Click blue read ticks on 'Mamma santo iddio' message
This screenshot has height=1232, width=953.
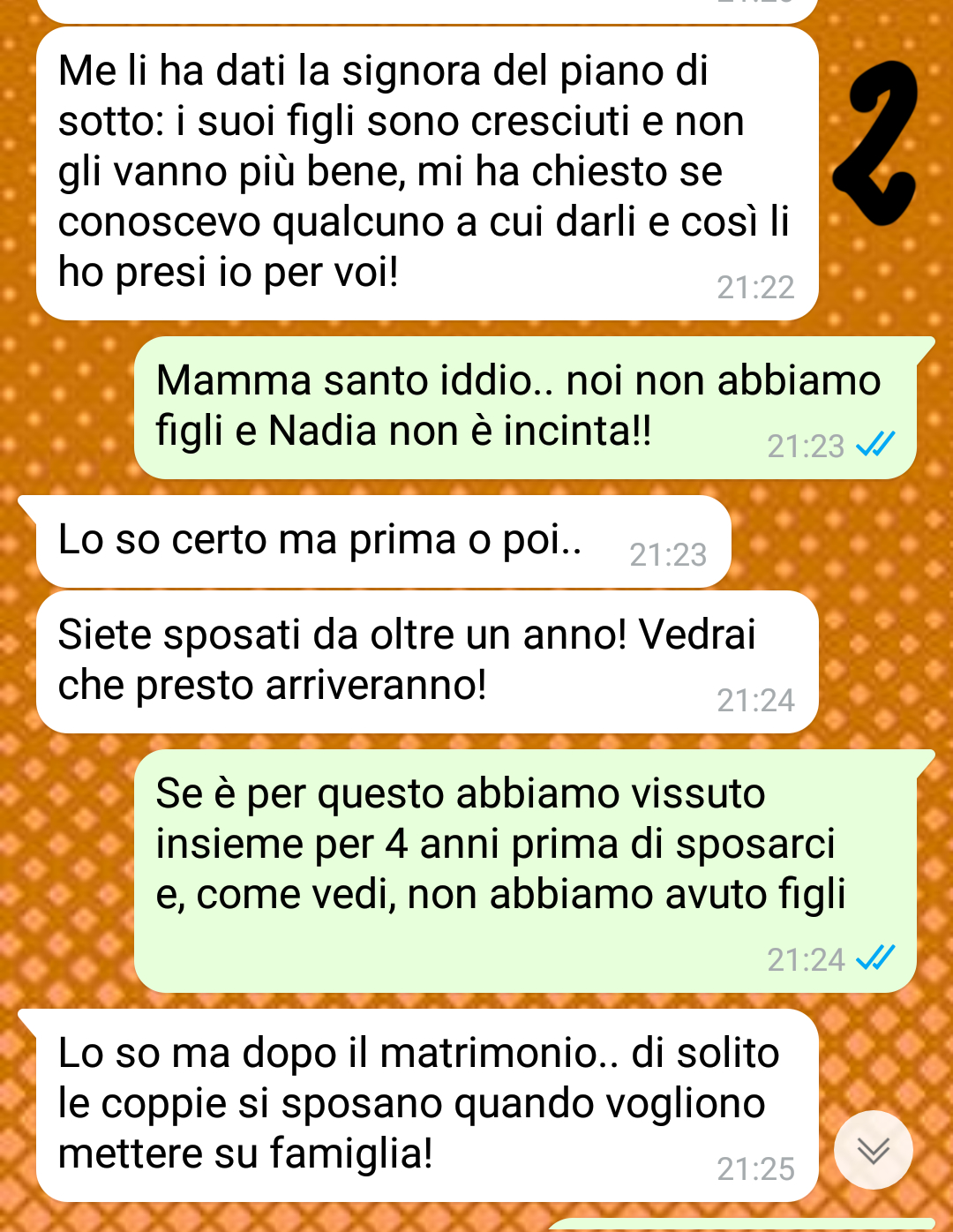(x=876, y=444)
